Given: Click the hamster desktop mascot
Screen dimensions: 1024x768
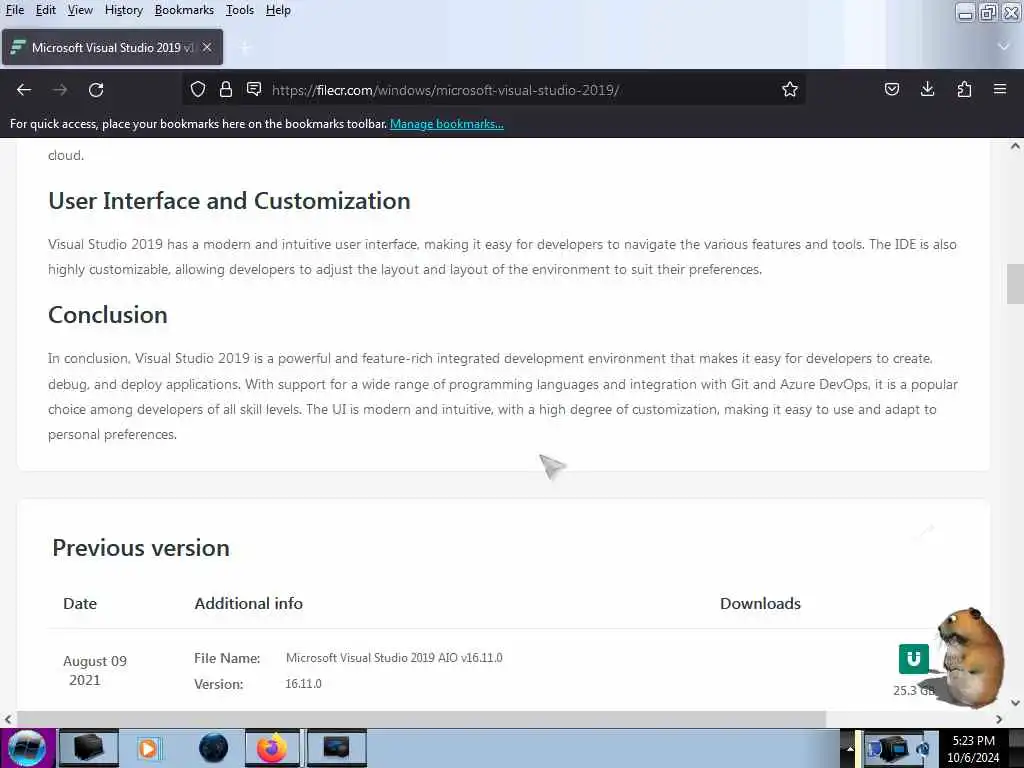Looking at the screenshot, I should pyautogui.click(x=969, y=656).
